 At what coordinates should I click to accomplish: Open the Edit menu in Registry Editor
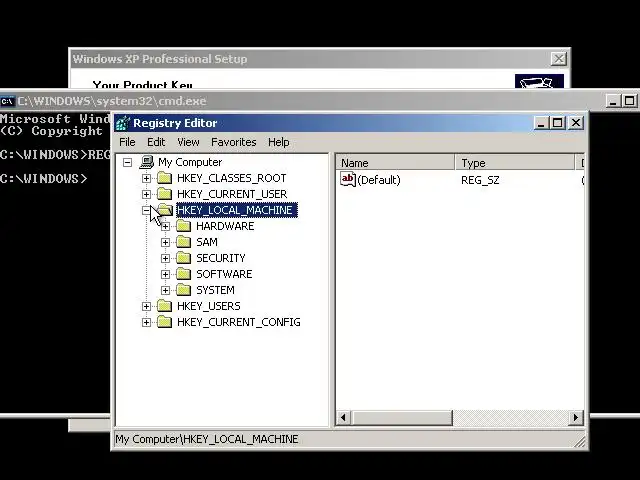coord(156,142)
